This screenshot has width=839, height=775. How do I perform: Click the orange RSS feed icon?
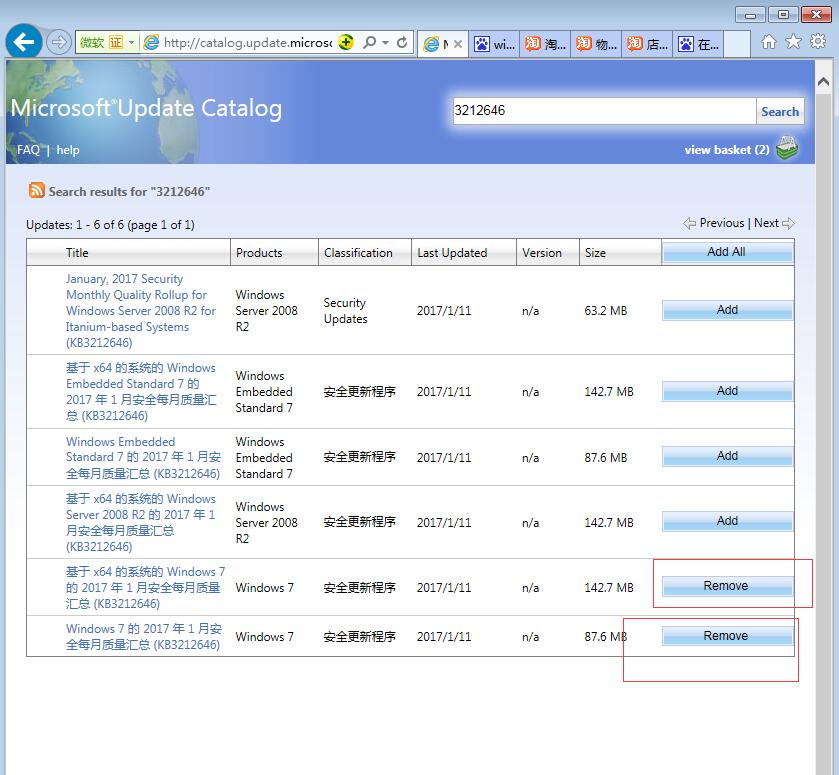click(x=37, y=190)
